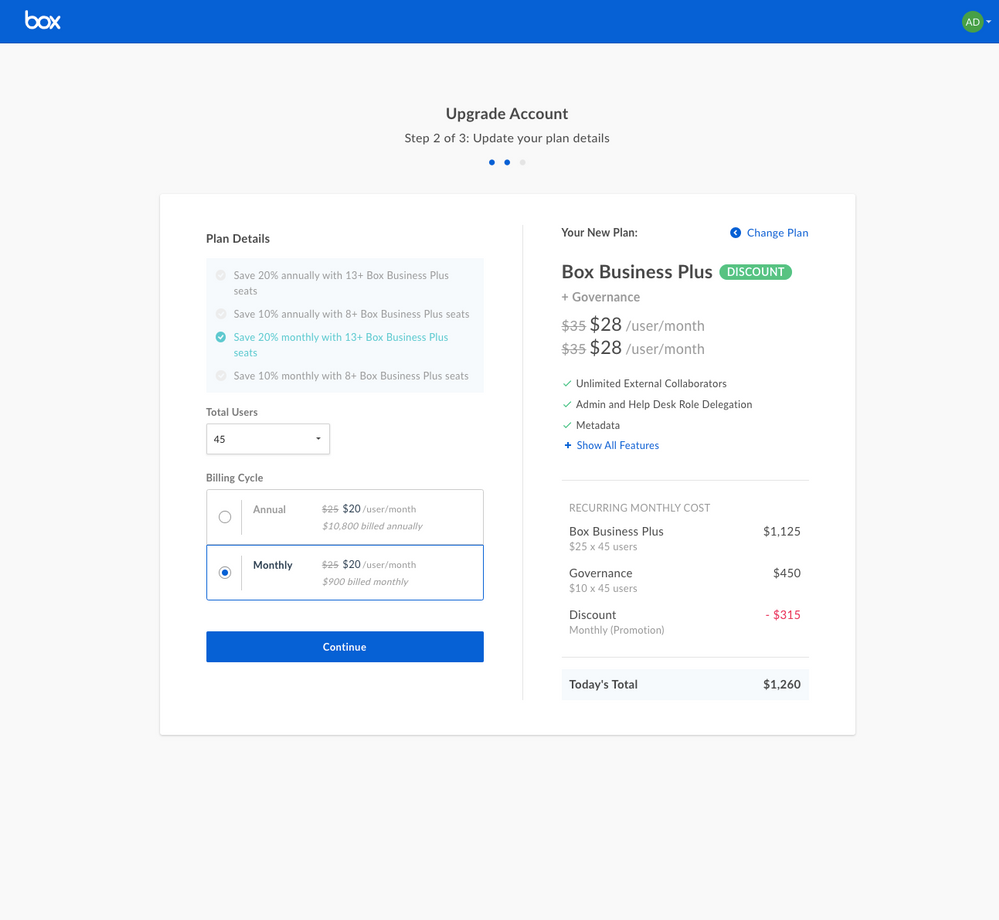
Task: Click '$900 billed monthly' text
Action: click(365, 582)
